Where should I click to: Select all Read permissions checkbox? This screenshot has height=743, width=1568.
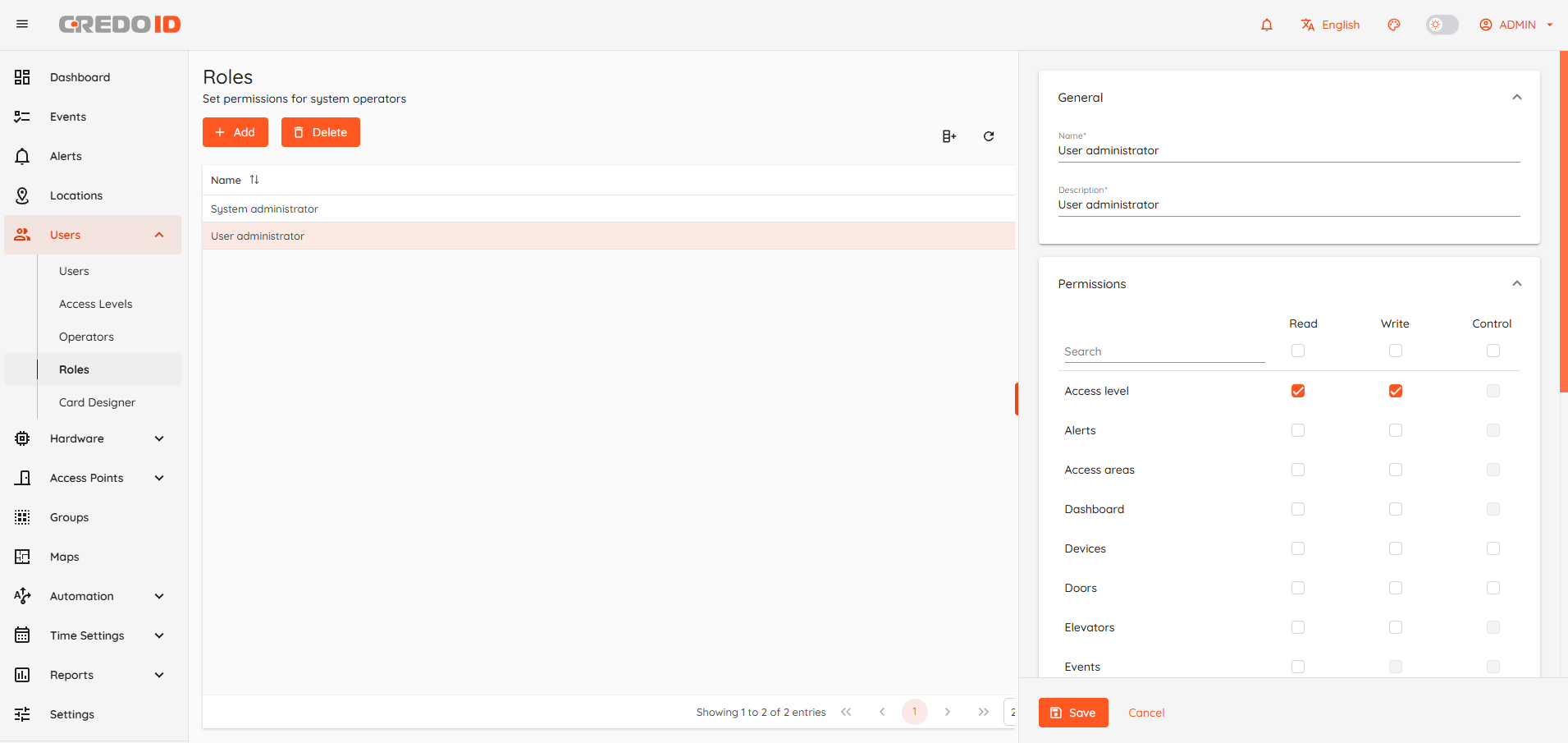[1298, 351]
